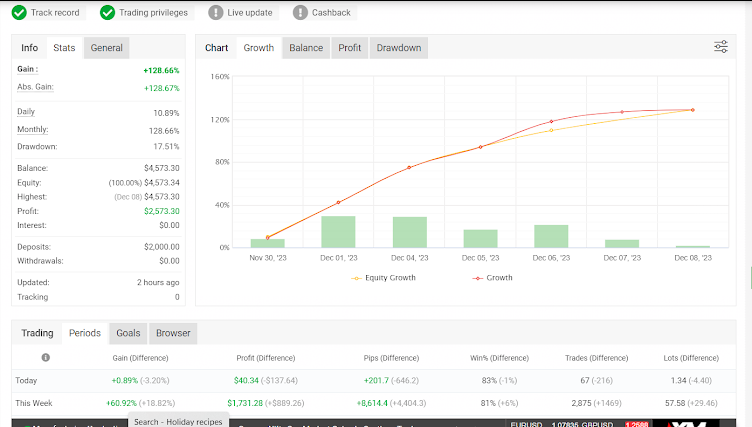Open the Cashback label
Image resolution: width=752 pixels, height=427 pixels.
[331, 12]
